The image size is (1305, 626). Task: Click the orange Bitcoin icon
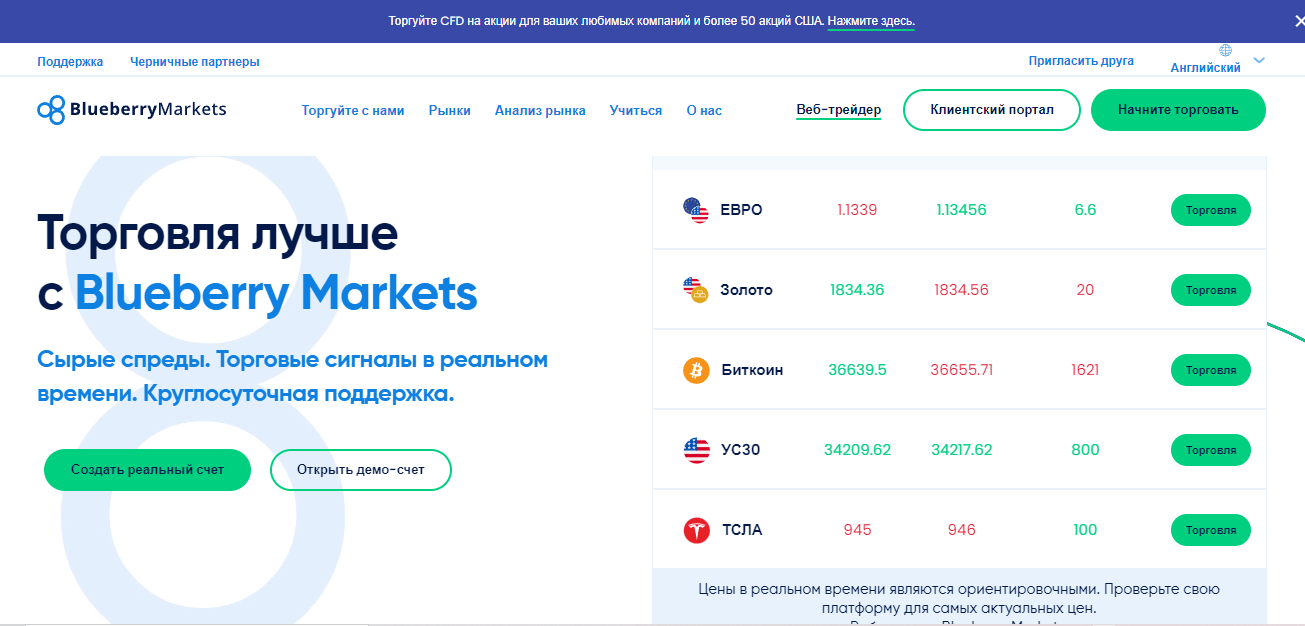click(696, 370)
